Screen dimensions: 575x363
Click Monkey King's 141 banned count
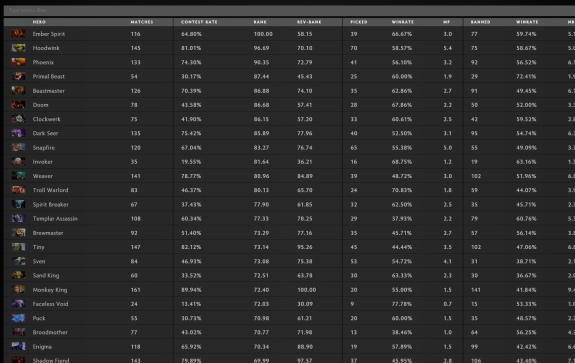pos(476,290)
